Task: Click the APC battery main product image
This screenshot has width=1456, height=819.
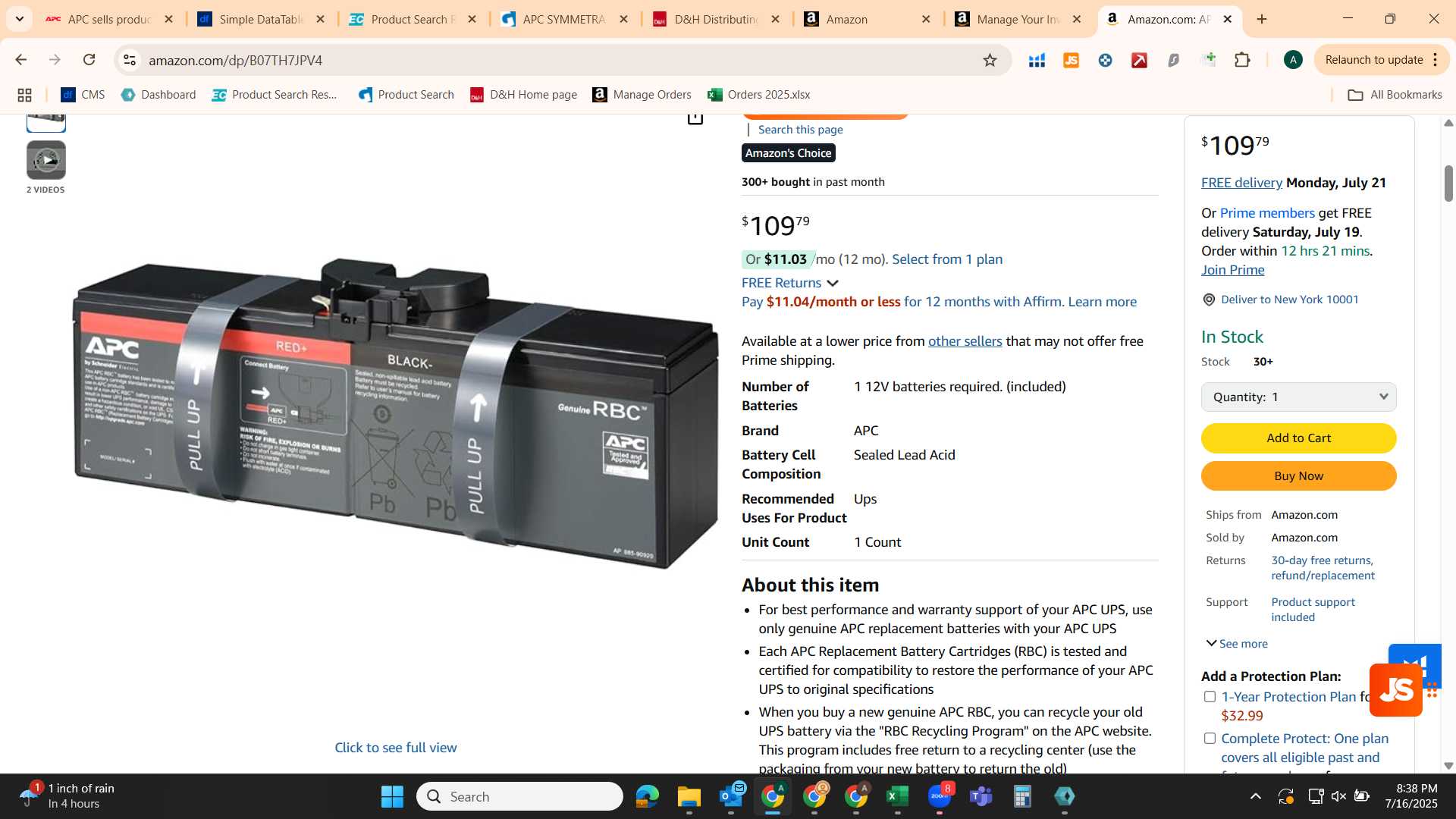Action: pyautogui.click(x=395, y=413)
